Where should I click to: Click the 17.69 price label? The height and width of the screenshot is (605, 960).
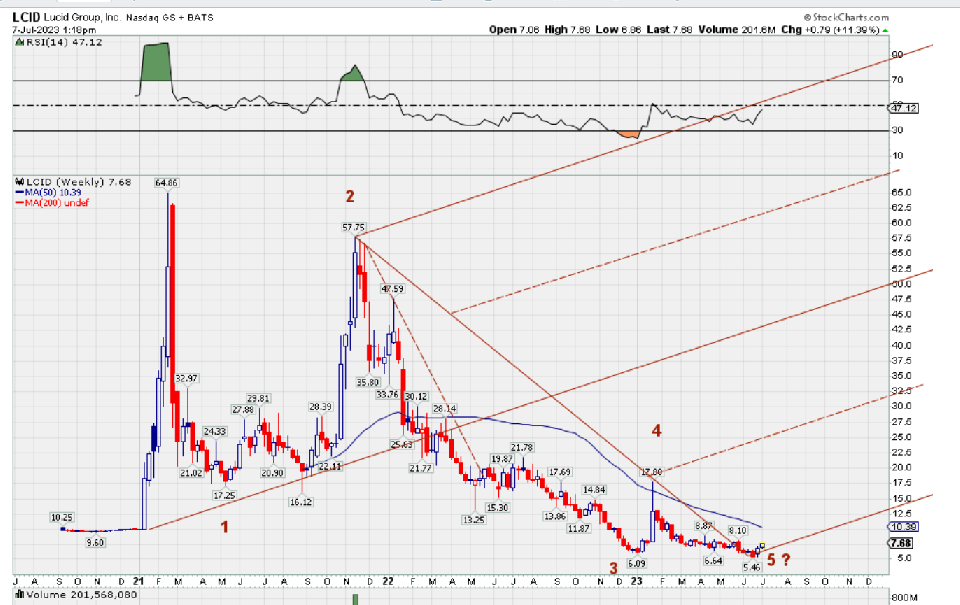[560, 472]
